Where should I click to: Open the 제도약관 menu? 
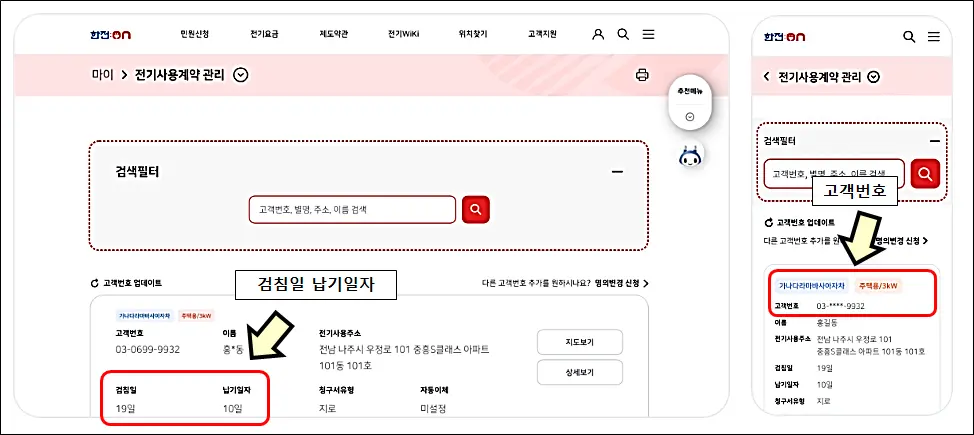pos(334,34)
